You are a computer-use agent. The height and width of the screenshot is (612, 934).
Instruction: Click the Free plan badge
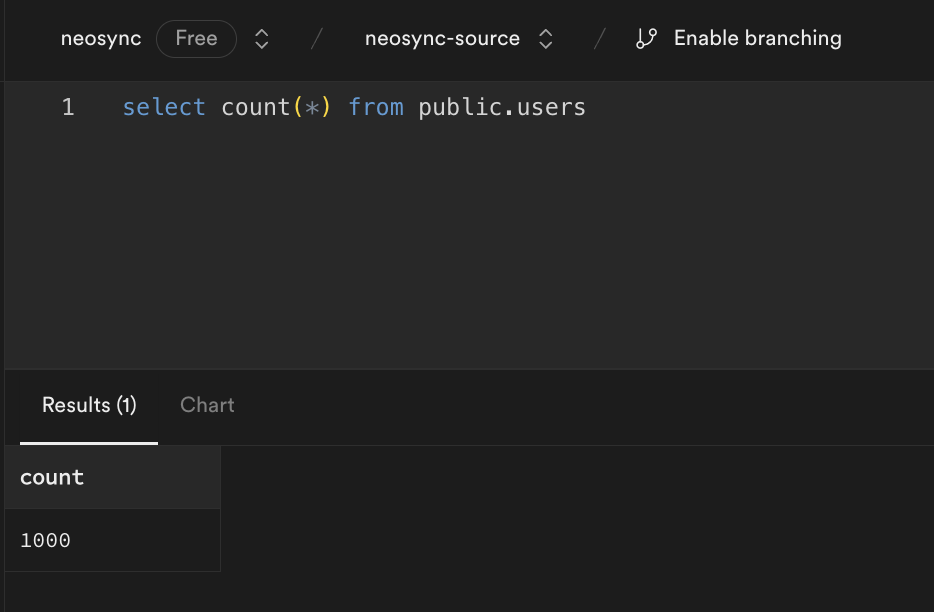197,39
